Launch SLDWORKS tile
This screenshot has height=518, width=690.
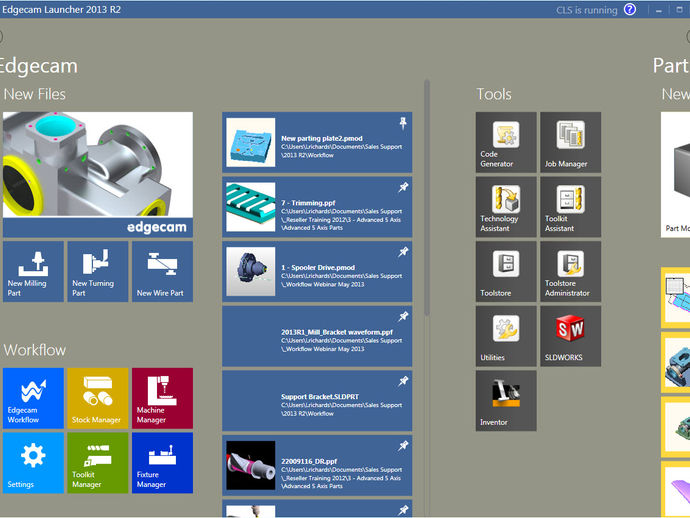tap(571, 336)
